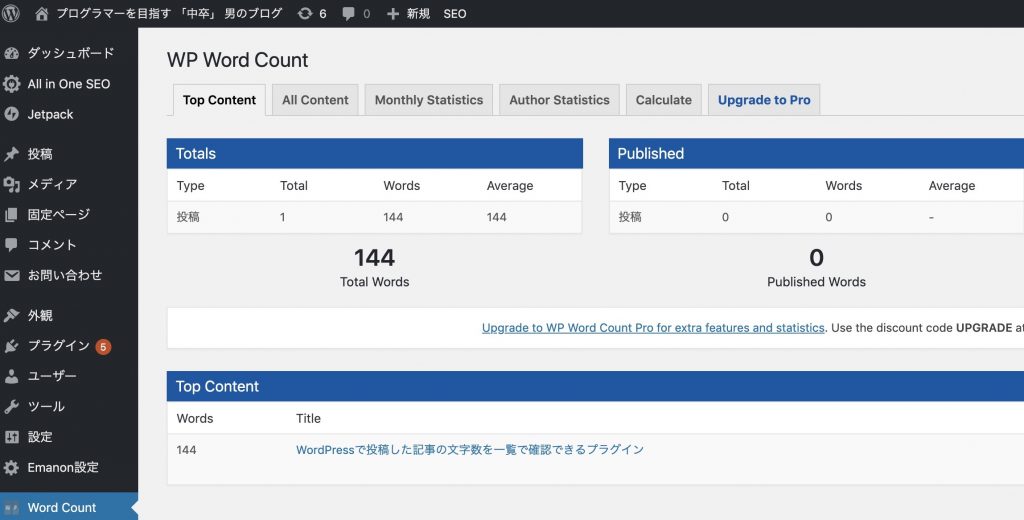Click the Top Content panel header

coord(596,386)
